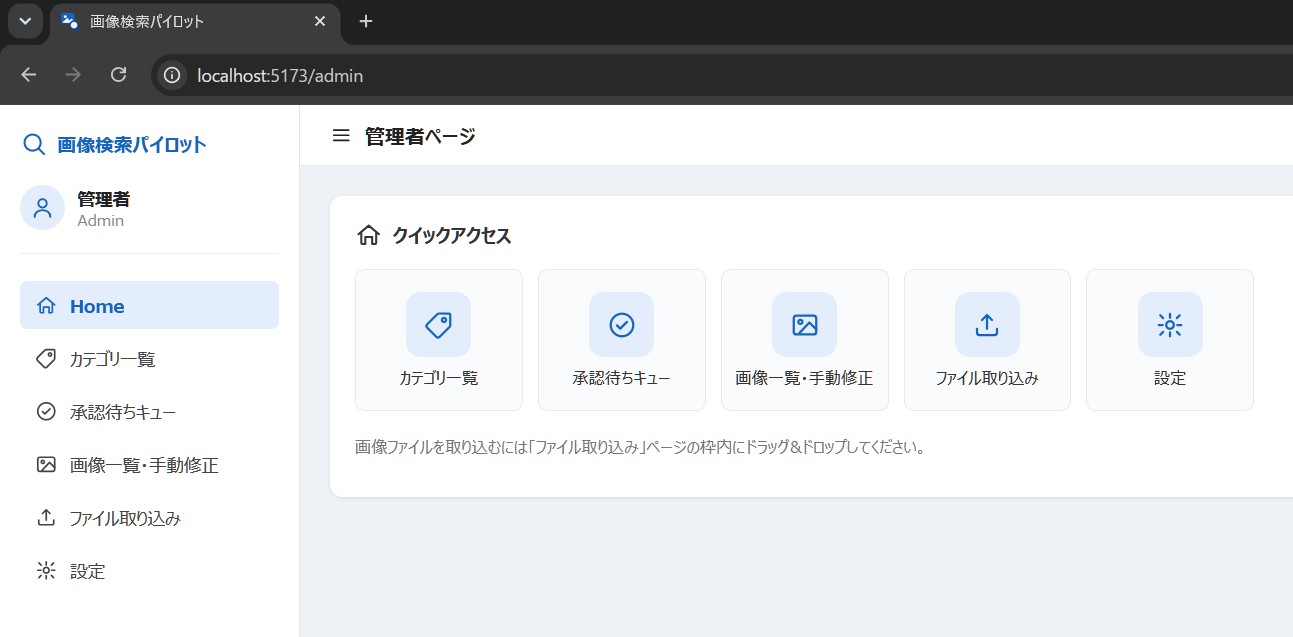This screenshot has width=1293, height=637.
Task: Click the drag-and-drop instruction text below cards
Action: coord(641,447)
